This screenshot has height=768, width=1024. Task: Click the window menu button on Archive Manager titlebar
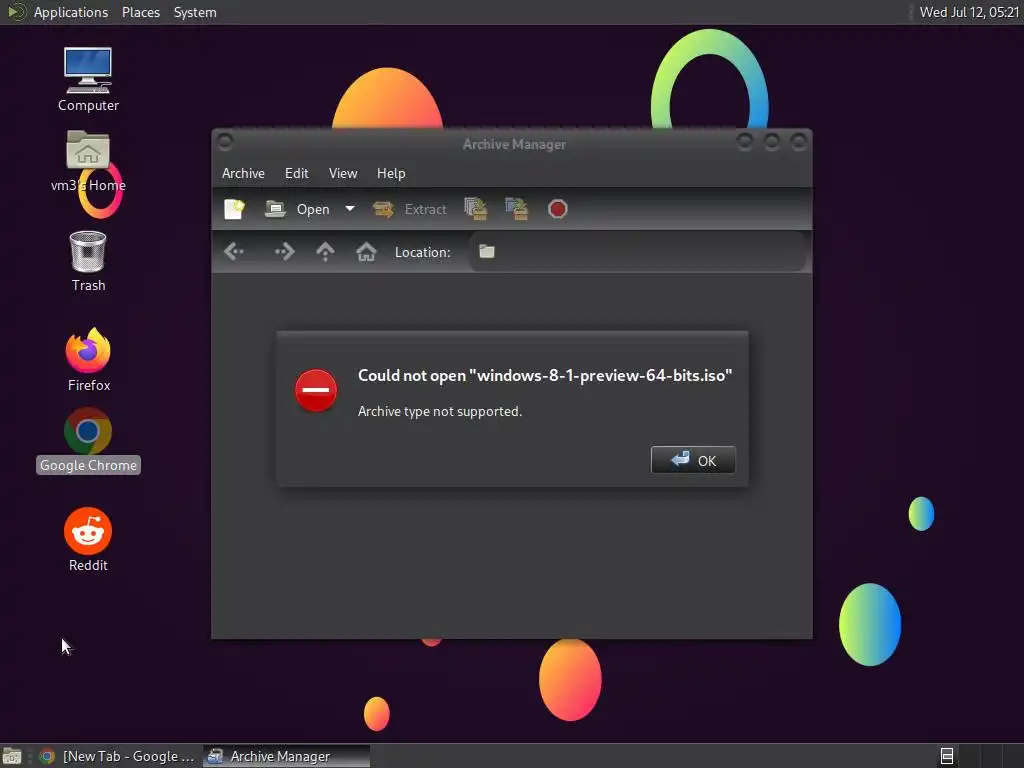[225, 142]
